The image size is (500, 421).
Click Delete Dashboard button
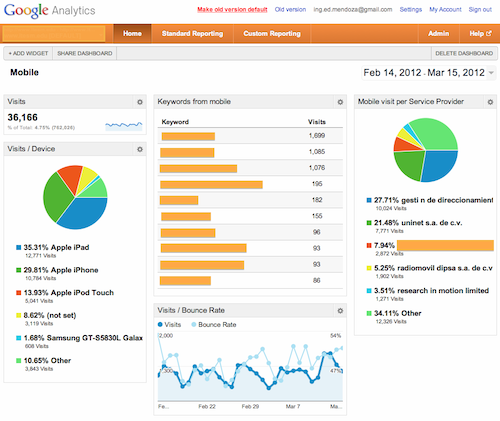pyautogui.click(x=464, y=53)
